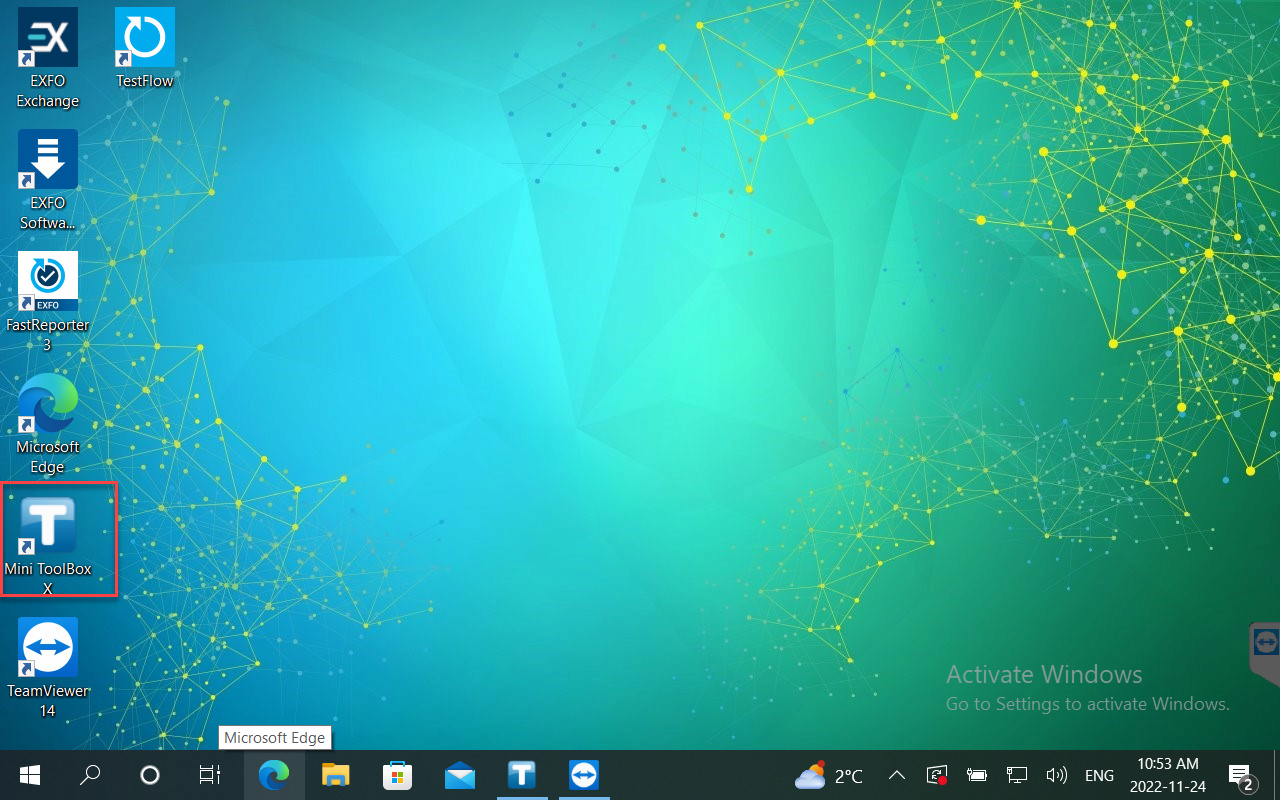Screen dimensions: 1280x800
Task: Open TeamViewer from the taskbar
Action: [584, 775]
